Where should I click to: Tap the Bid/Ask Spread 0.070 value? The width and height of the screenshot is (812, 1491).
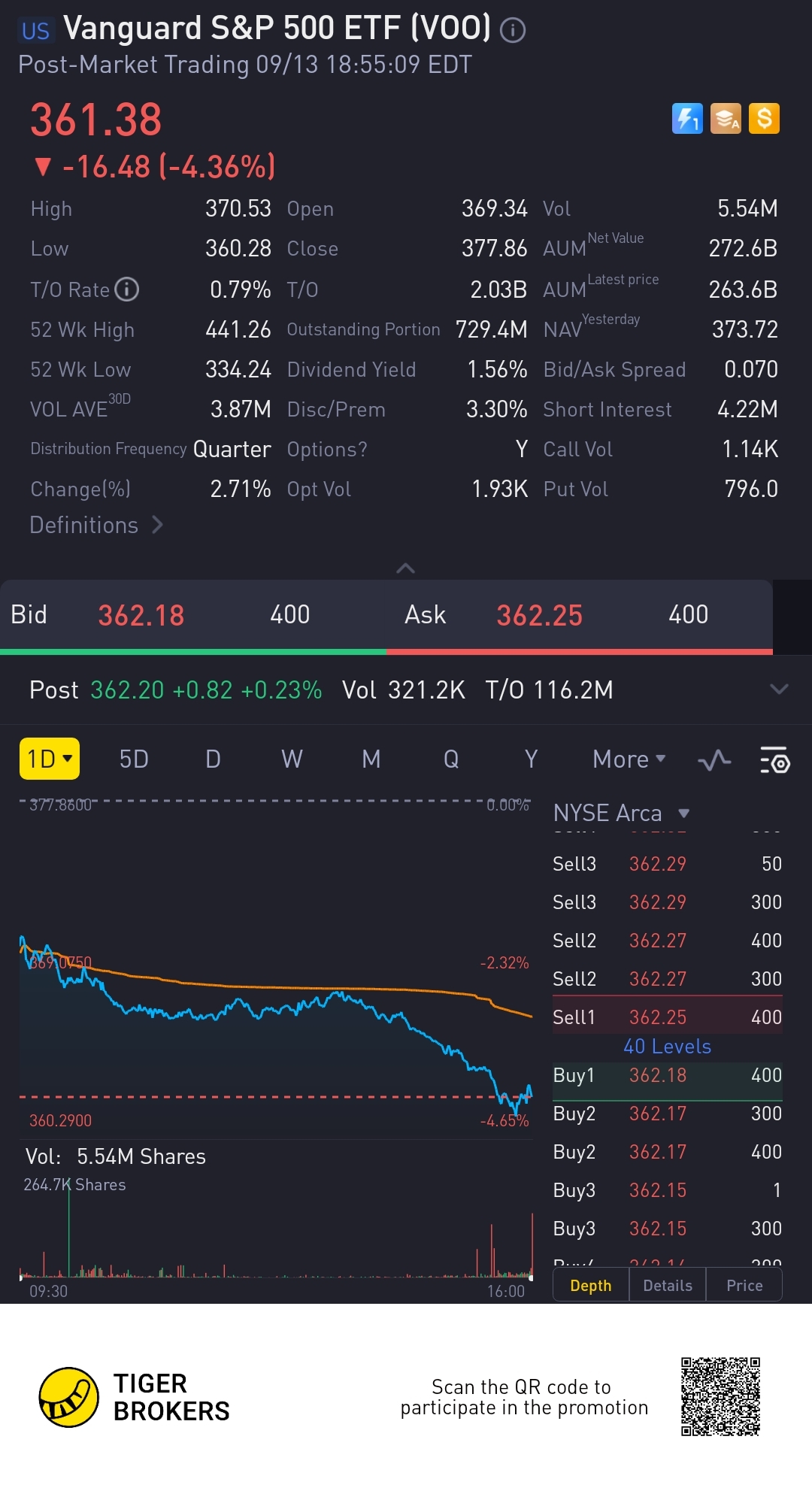tap(751, 369)
